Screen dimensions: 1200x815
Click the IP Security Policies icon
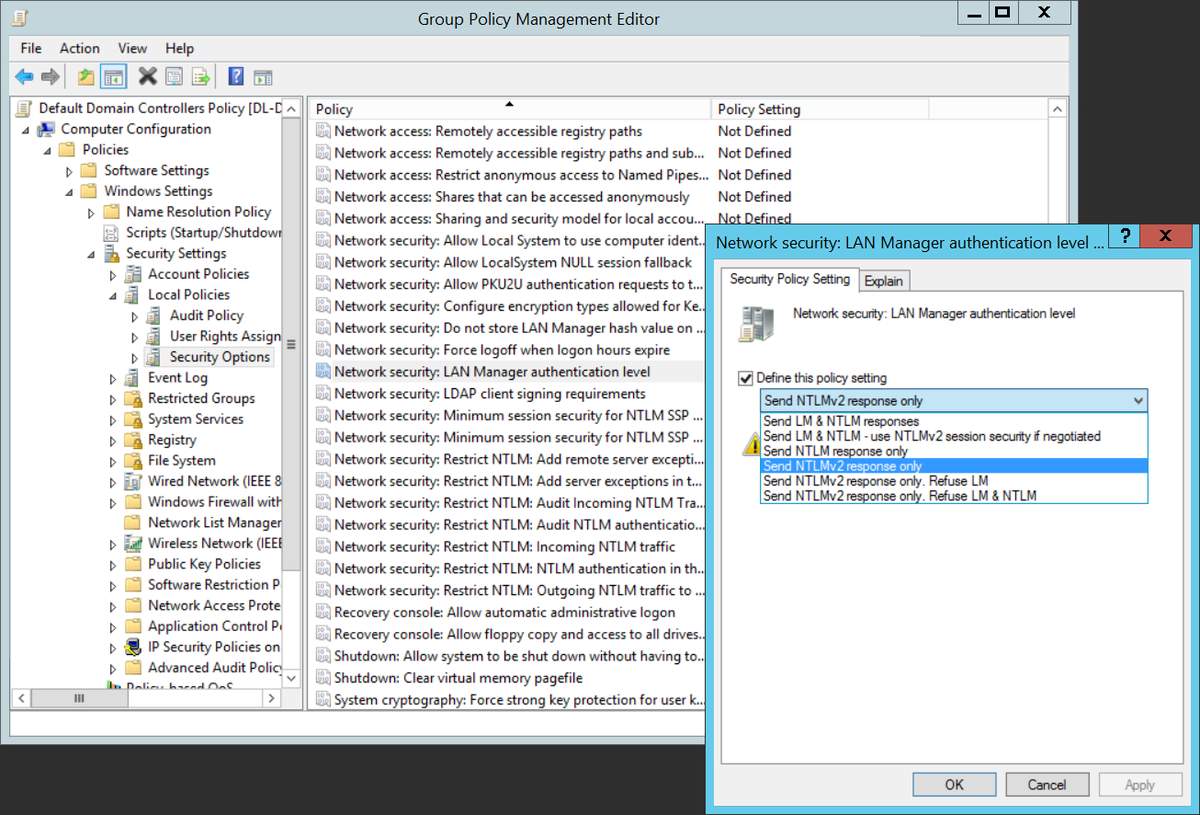pos(133,647)
